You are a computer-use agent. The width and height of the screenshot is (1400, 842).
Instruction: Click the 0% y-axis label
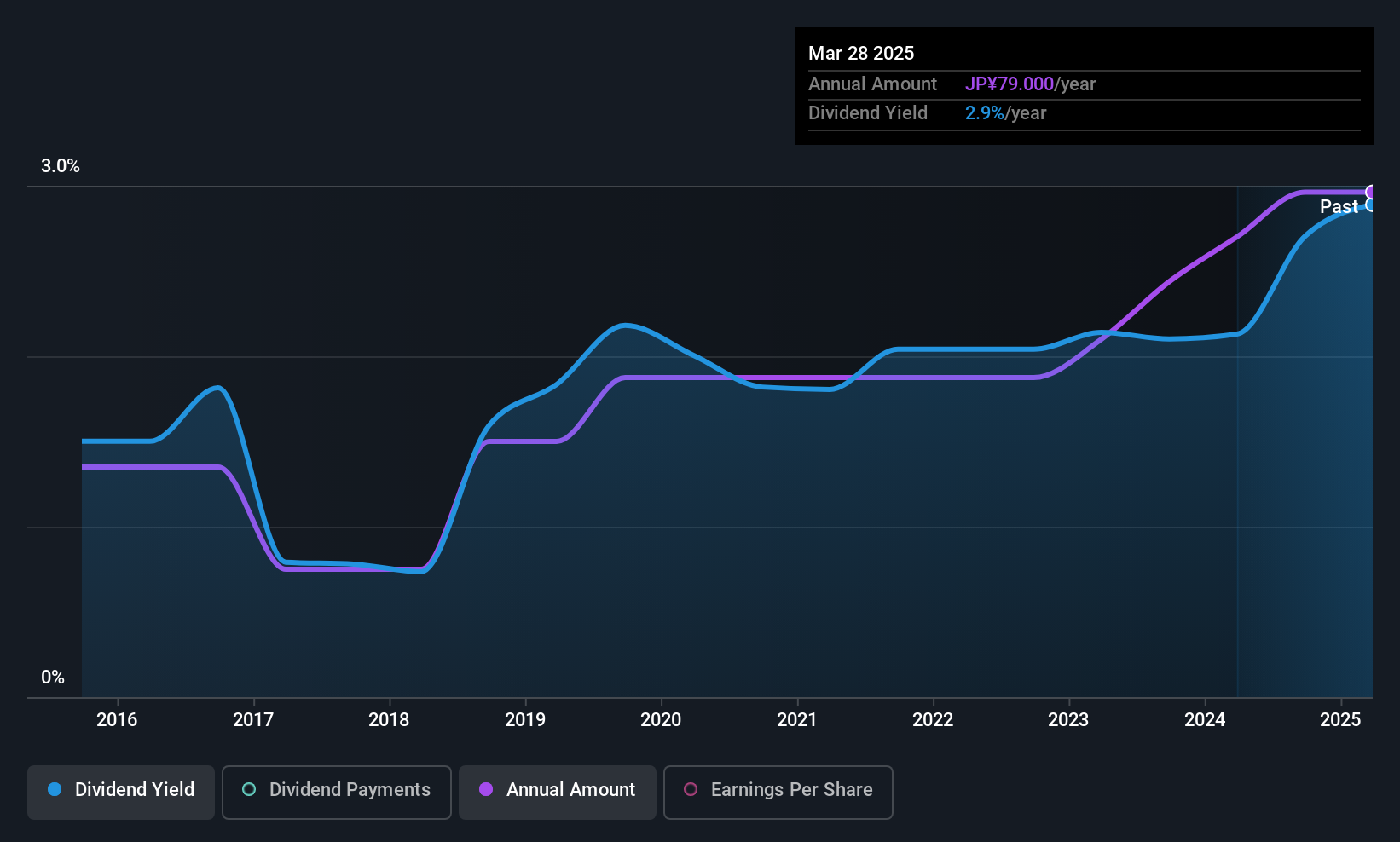tap(53, 677)
